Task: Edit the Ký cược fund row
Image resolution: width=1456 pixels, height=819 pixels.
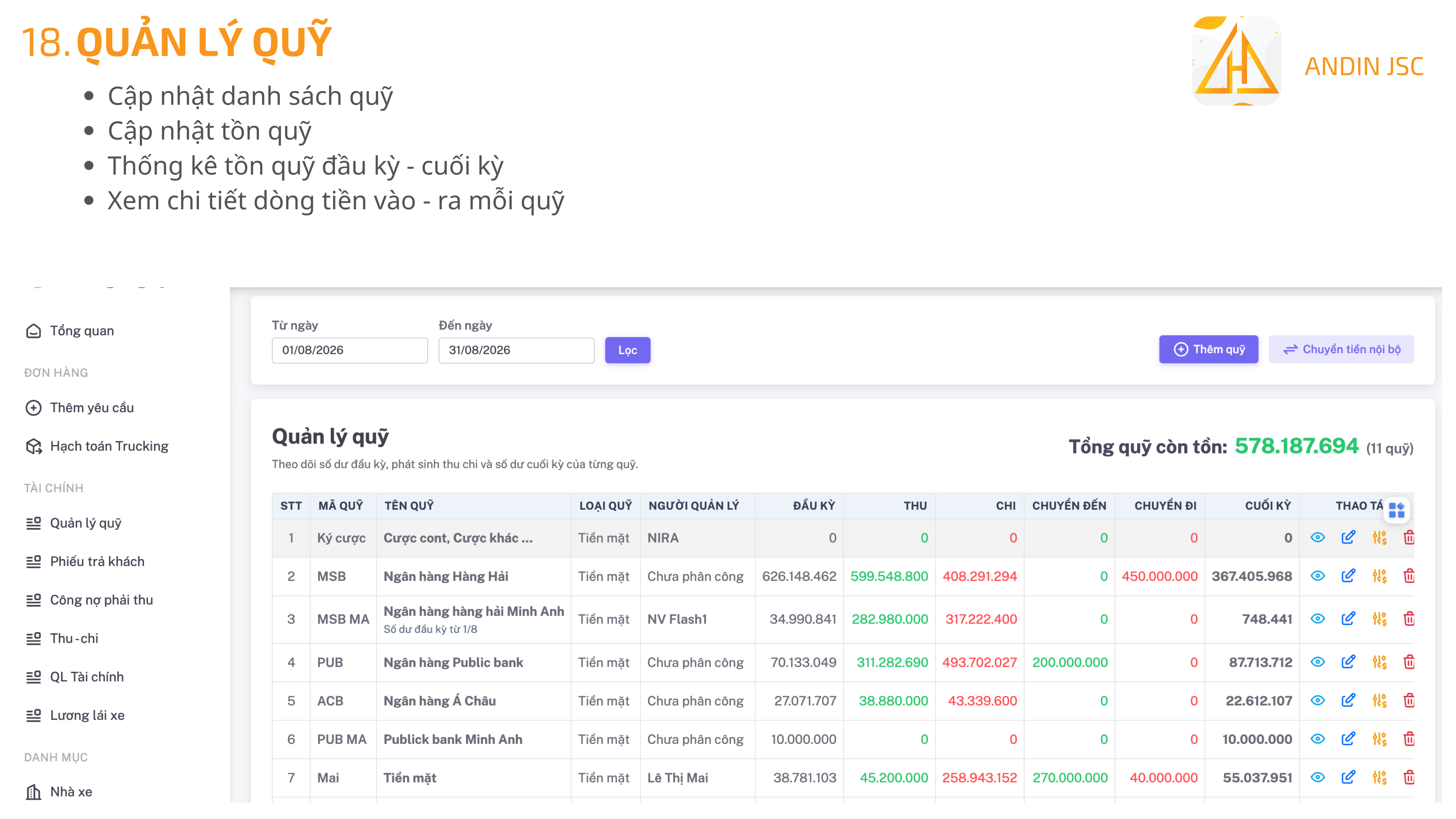Action: [1348, 537]
